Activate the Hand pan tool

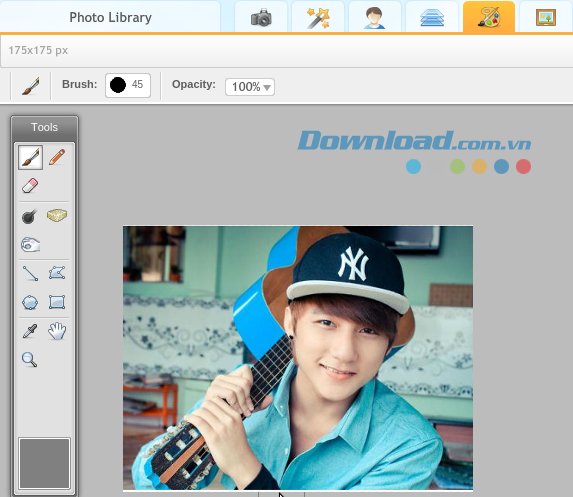point(57,331)
